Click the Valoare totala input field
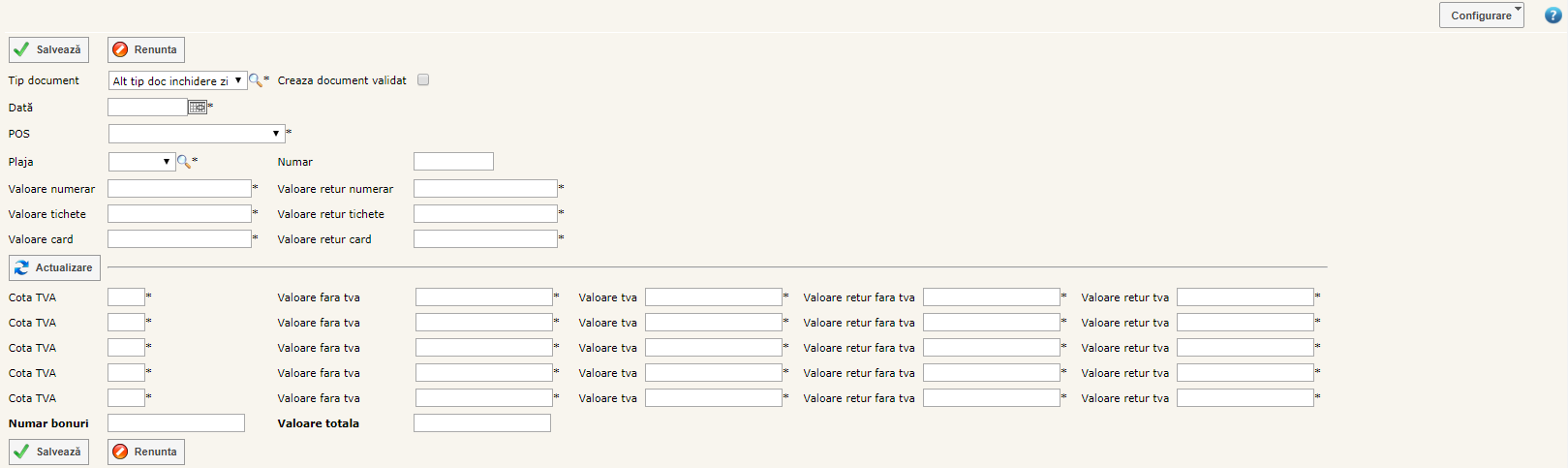1568x468 pixels. (x=481, y=423)
